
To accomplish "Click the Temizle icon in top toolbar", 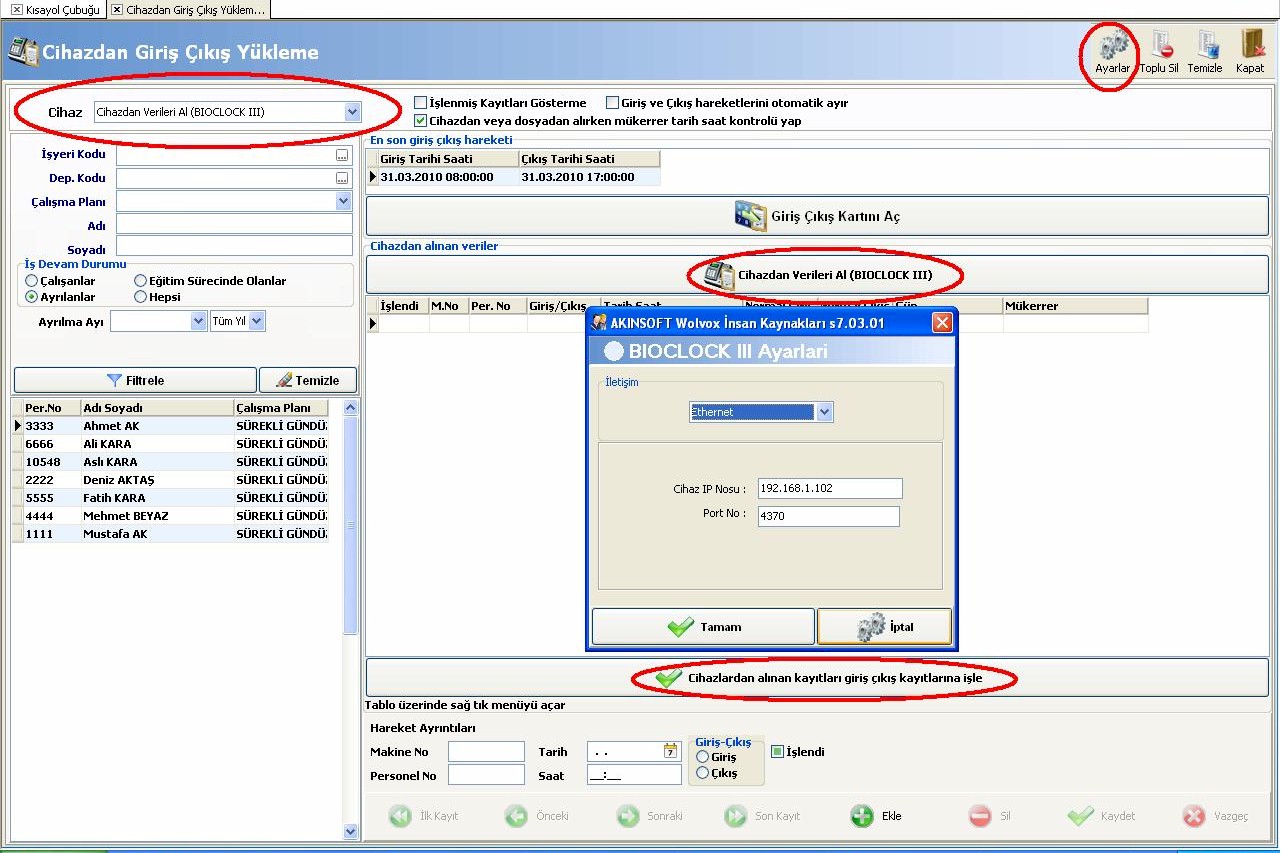I will click(x=1205, y=51).
